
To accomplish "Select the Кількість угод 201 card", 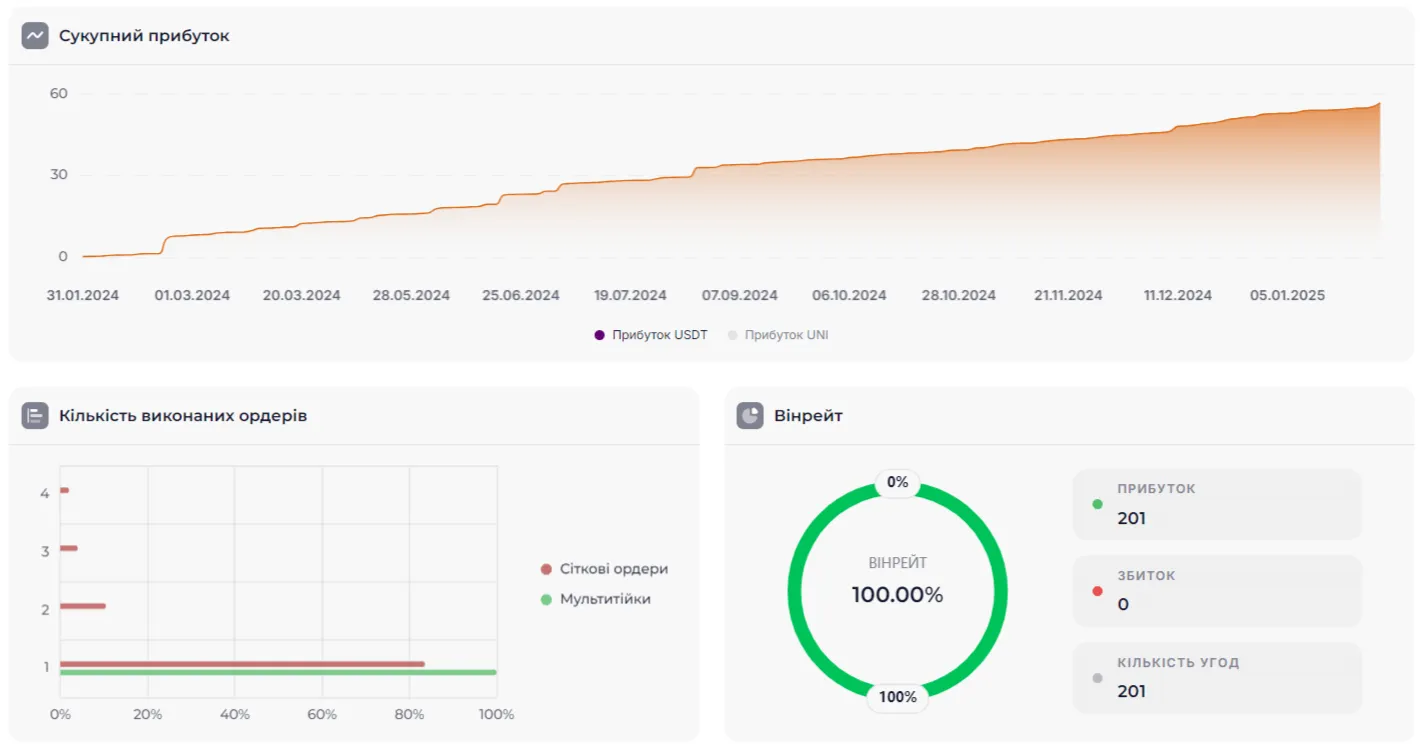I will (x=1216, y=678).
